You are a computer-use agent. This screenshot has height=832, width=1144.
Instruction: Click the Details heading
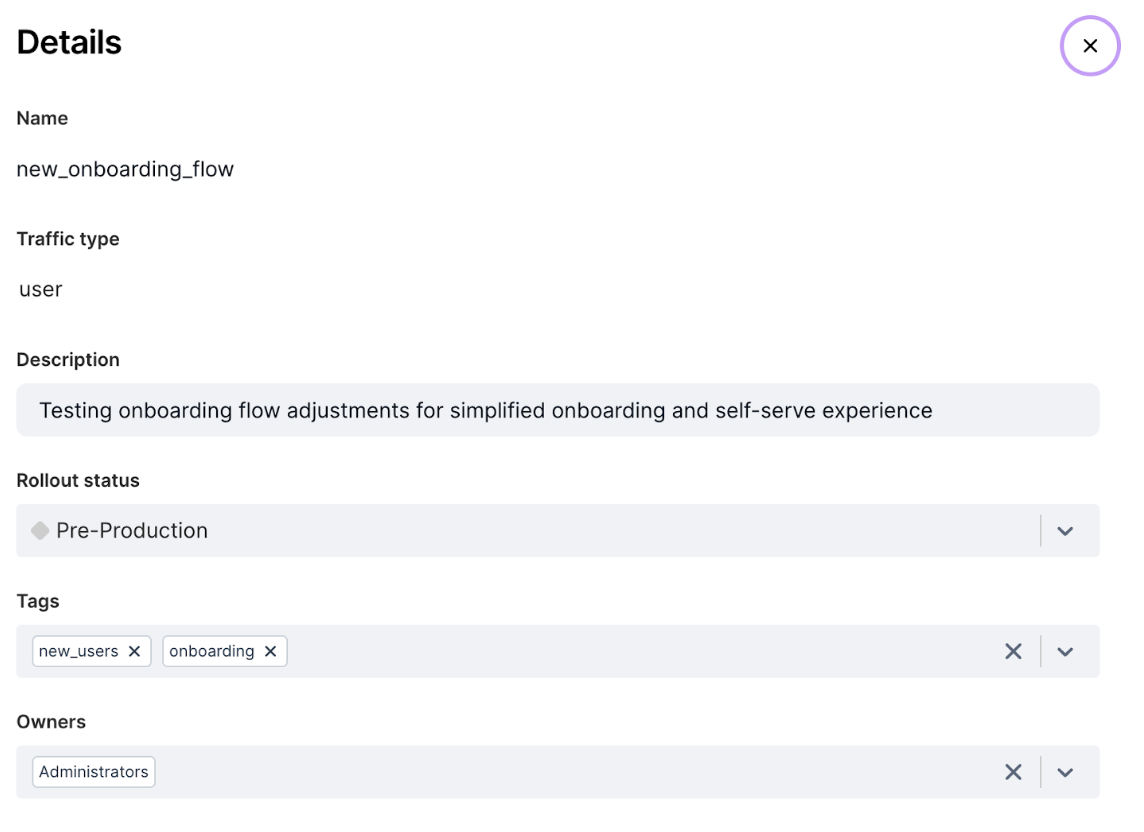tap(69, 42)
